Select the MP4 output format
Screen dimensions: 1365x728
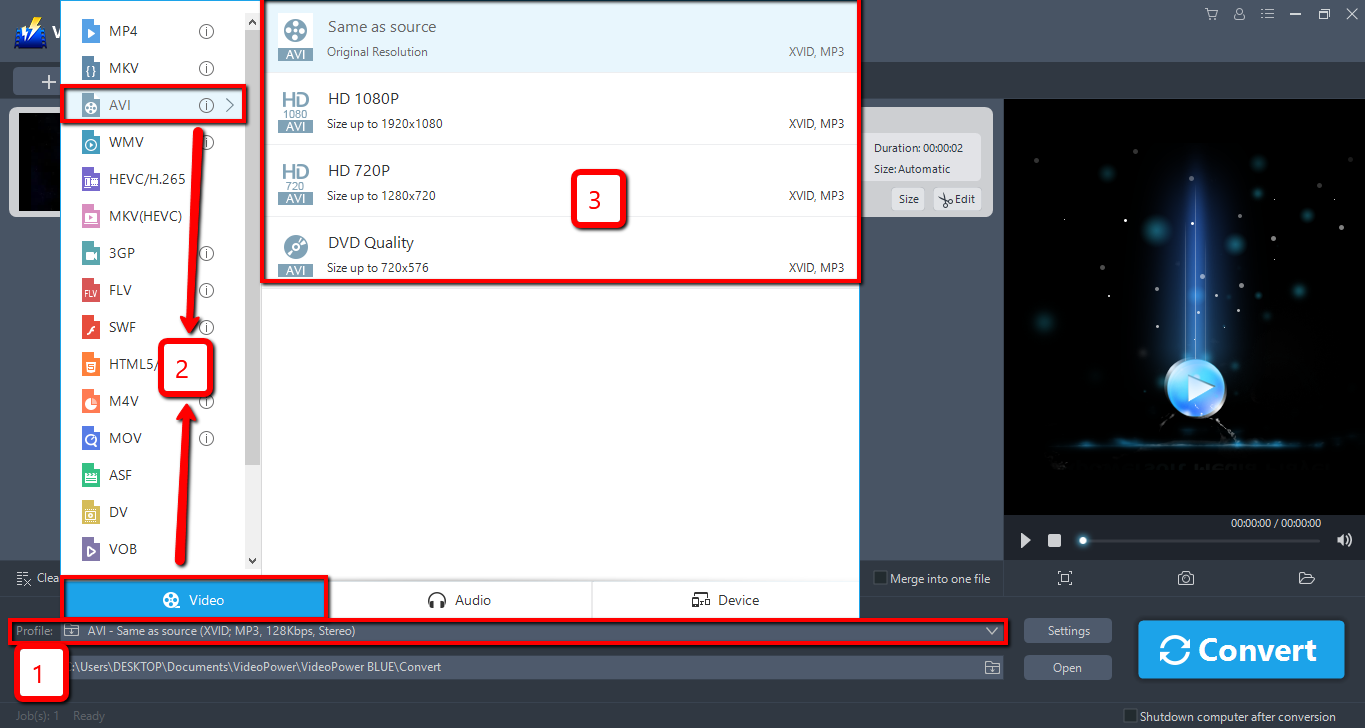pyautogui.click(x=121, y=31)
